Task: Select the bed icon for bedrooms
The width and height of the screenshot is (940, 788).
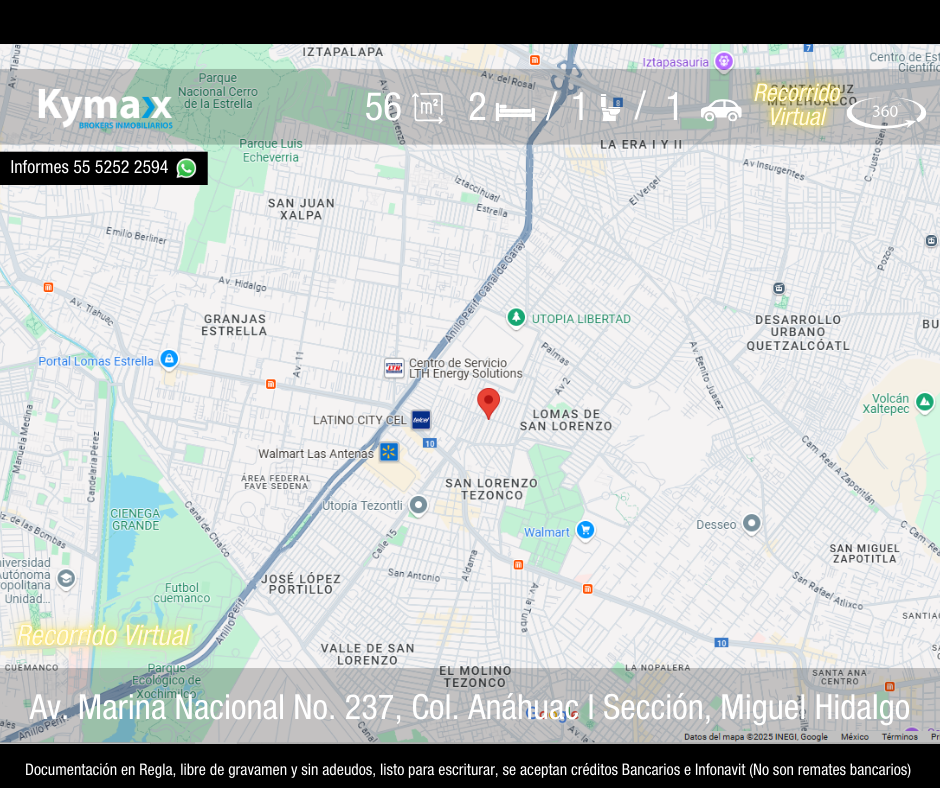Action: point(515,111)
